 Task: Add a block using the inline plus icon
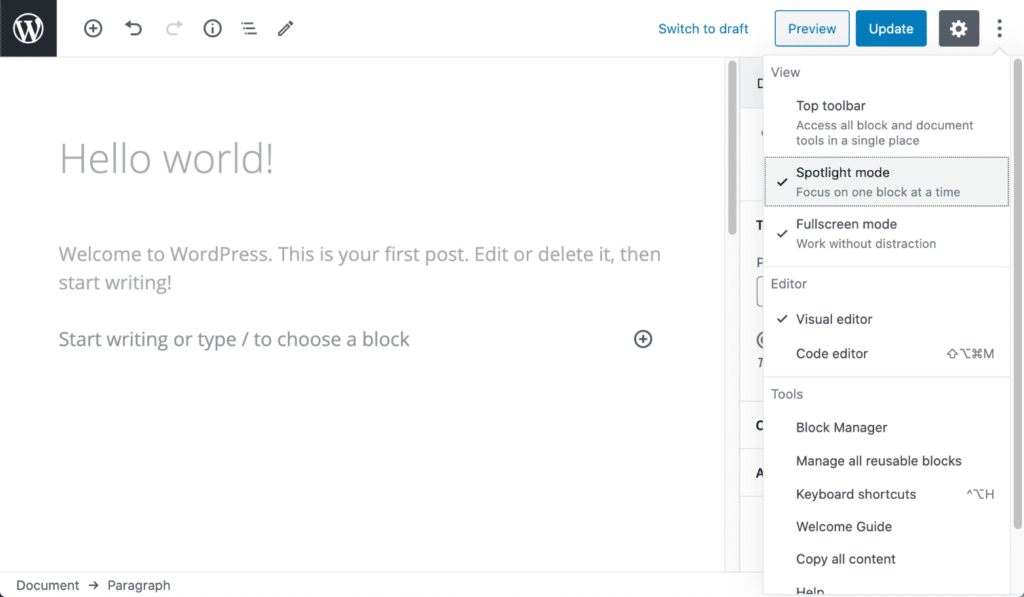coord(643,339)
